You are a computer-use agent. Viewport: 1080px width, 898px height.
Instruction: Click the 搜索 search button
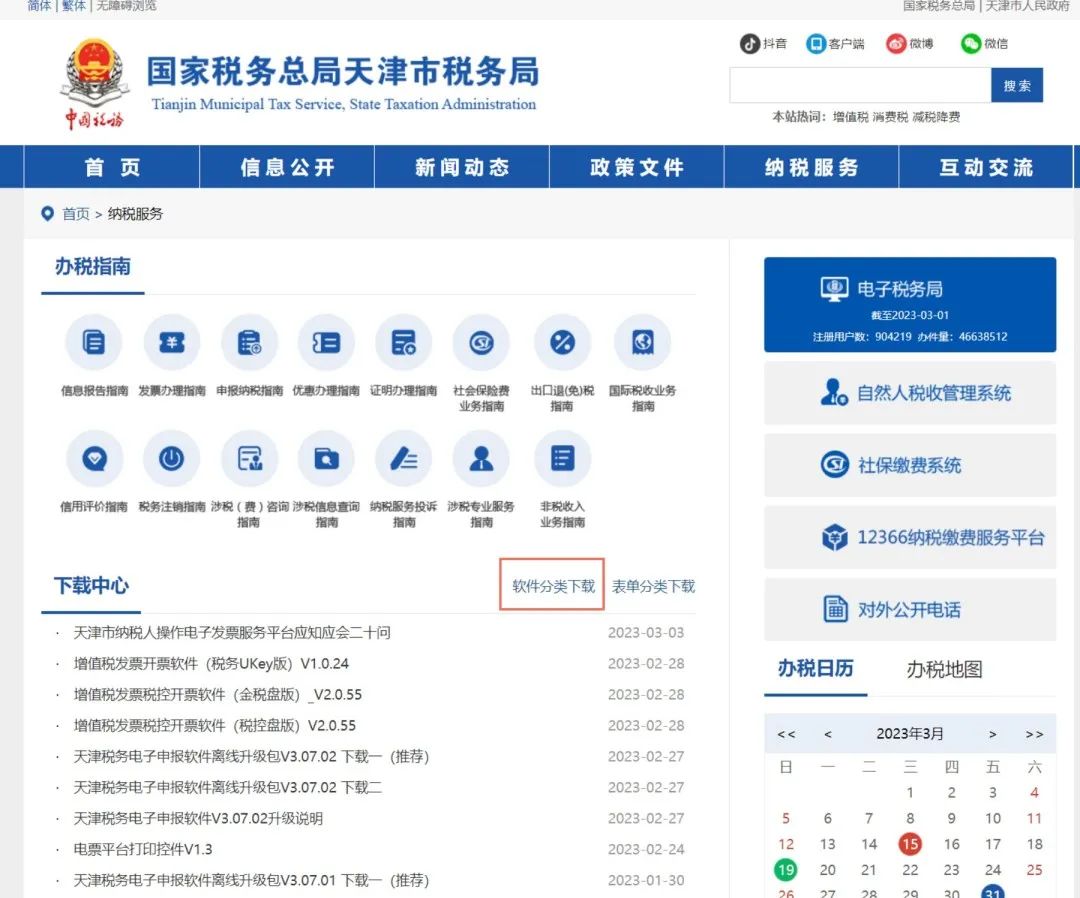(1017, 86)
